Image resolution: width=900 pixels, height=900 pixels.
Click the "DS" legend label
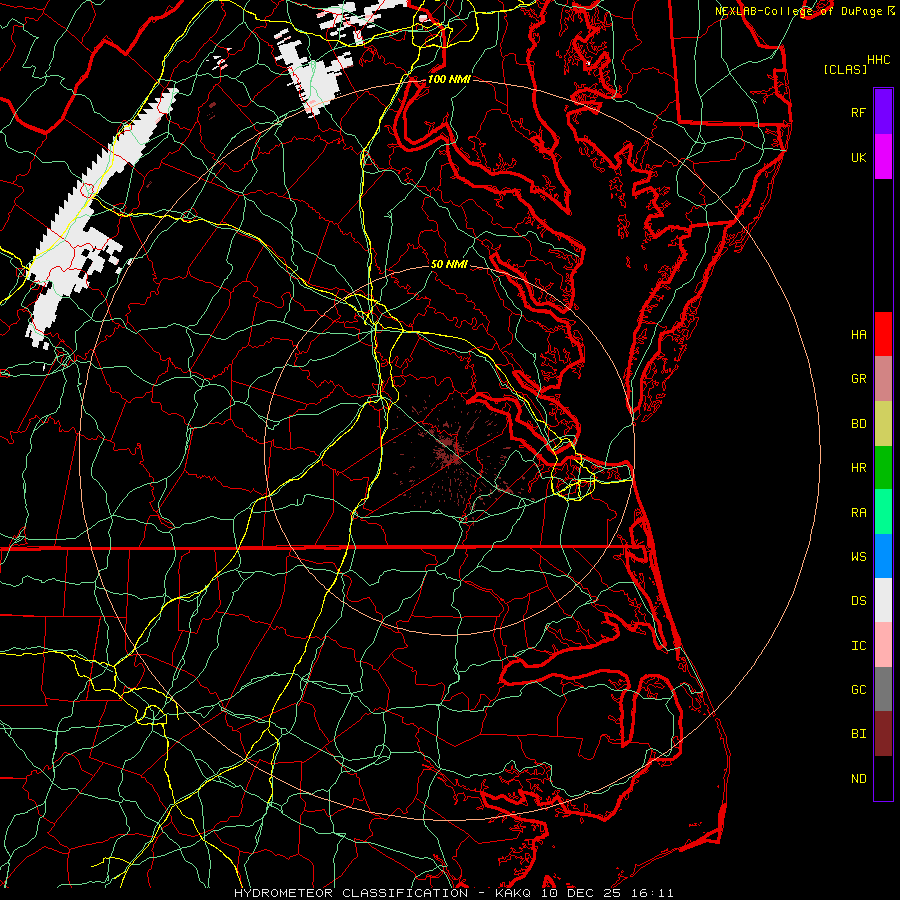tap(858, 601)
